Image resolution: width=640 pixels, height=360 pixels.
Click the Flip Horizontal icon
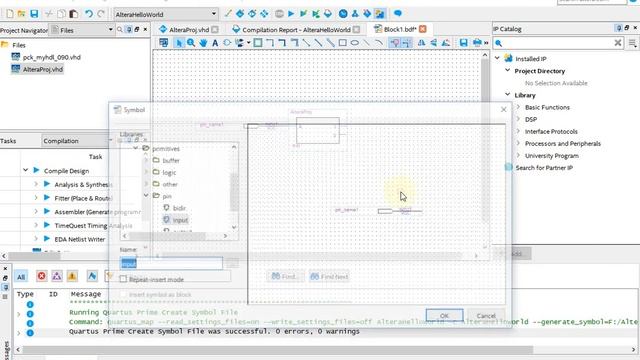pos(422,43)
